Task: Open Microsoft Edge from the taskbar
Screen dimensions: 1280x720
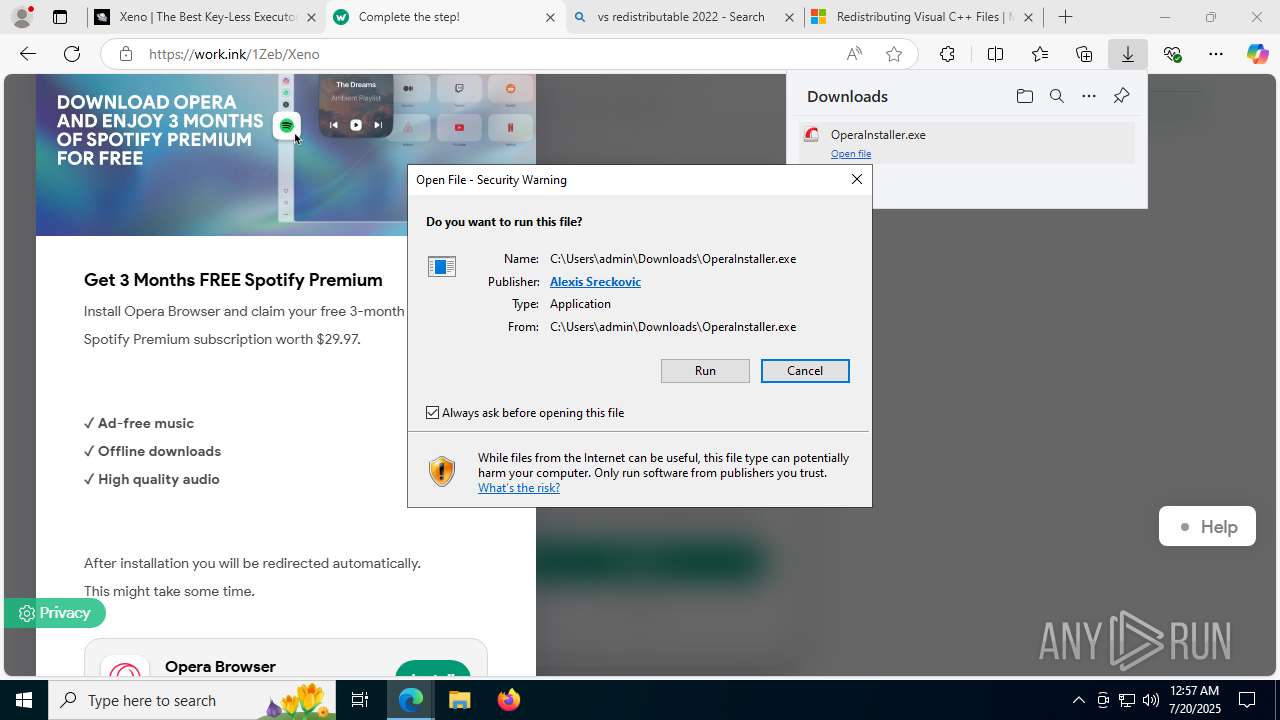Action: [x=411, y=700]
